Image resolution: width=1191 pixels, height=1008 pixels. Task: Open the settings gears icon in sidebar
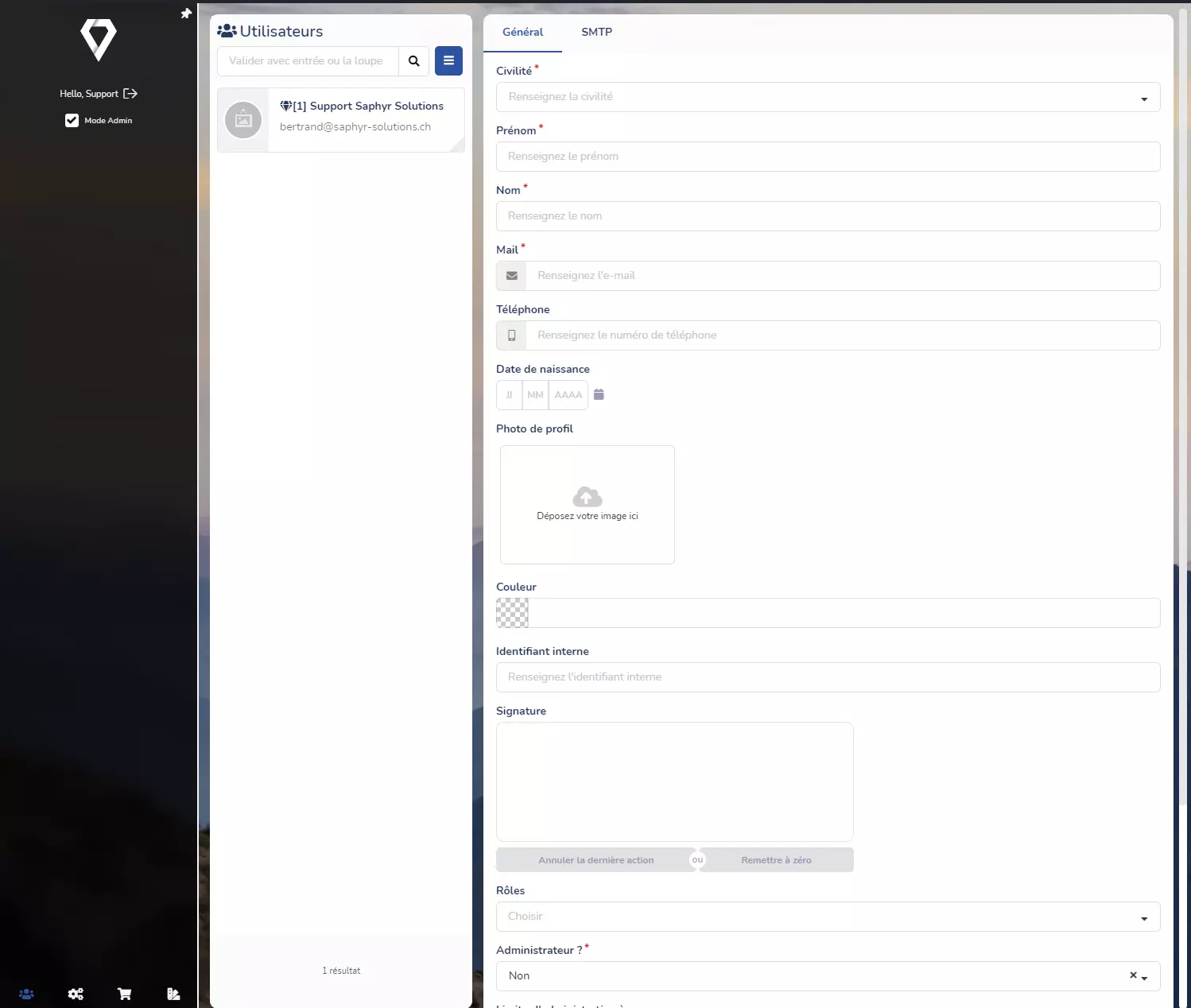[x=76, y=994]
